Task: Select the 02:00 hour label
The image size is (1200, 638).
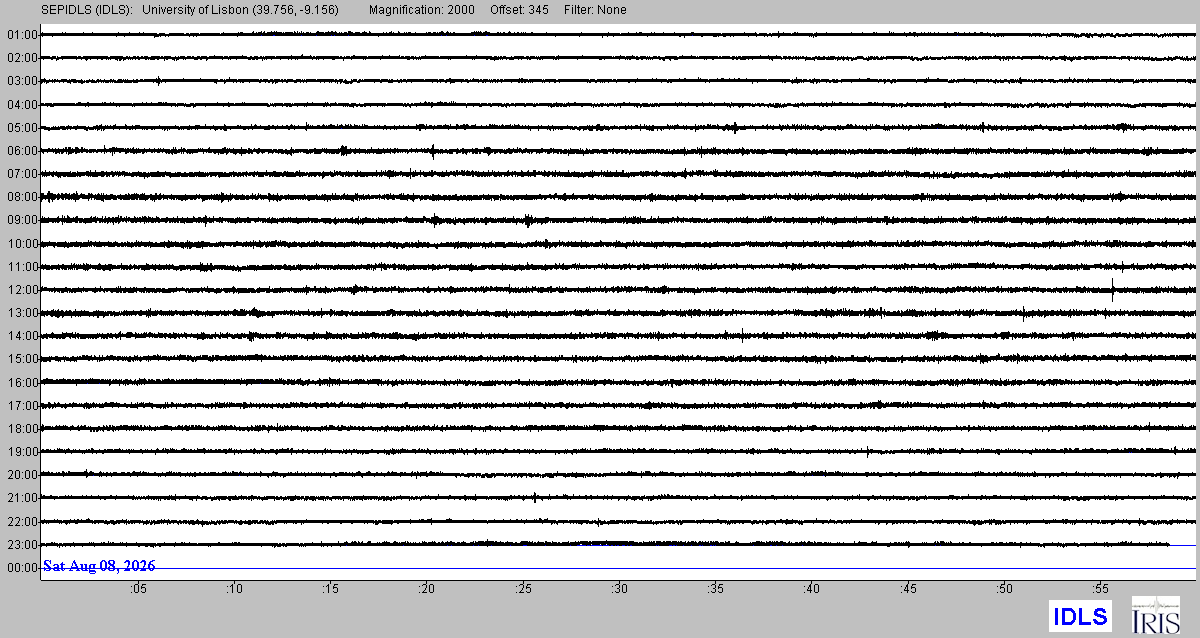Action: pos(22,58)
